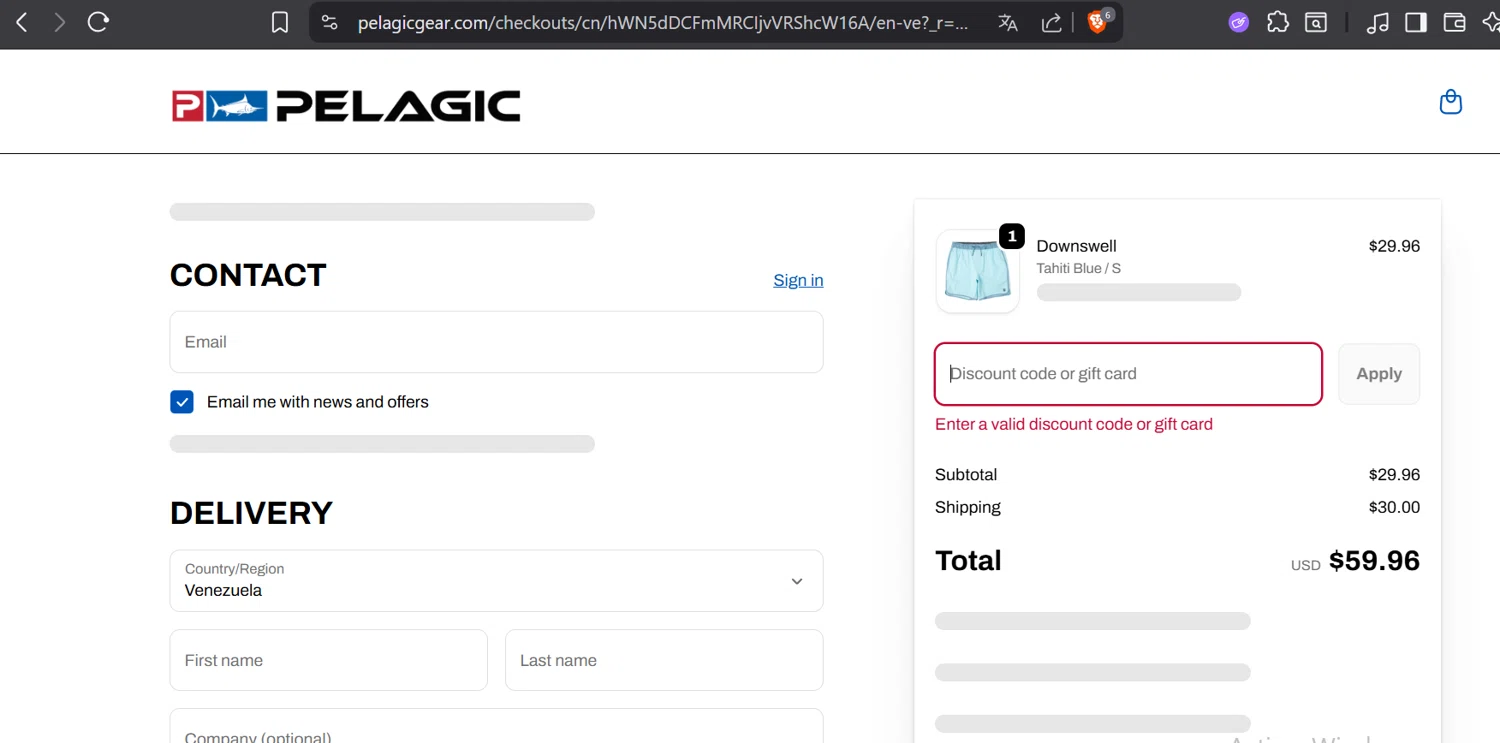Click the find-in-page toolbar icon
The image size is (1500, 743).
(1317, 22)
